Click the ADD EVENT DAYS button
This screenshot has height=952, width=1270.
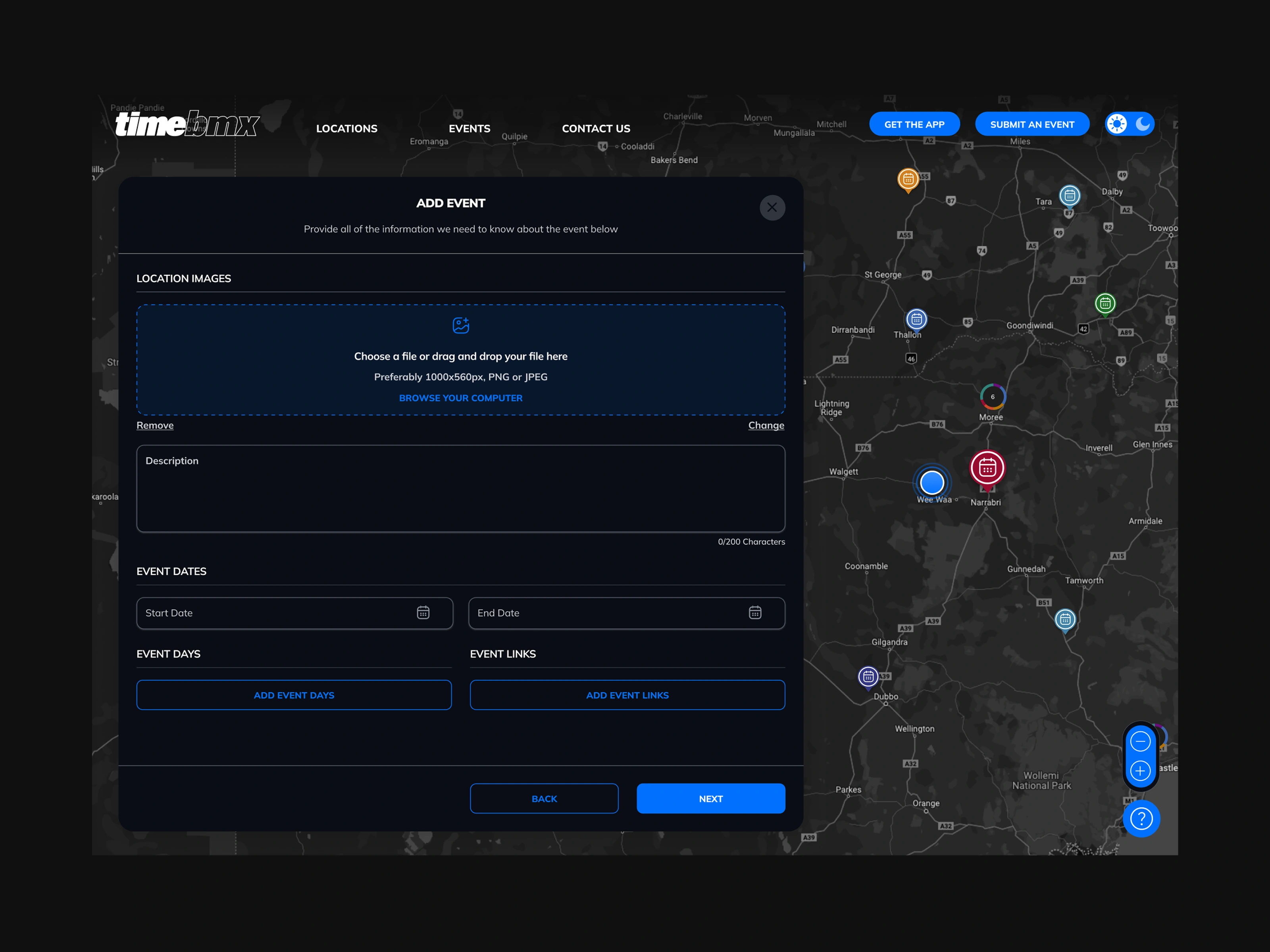coord(294,695)
